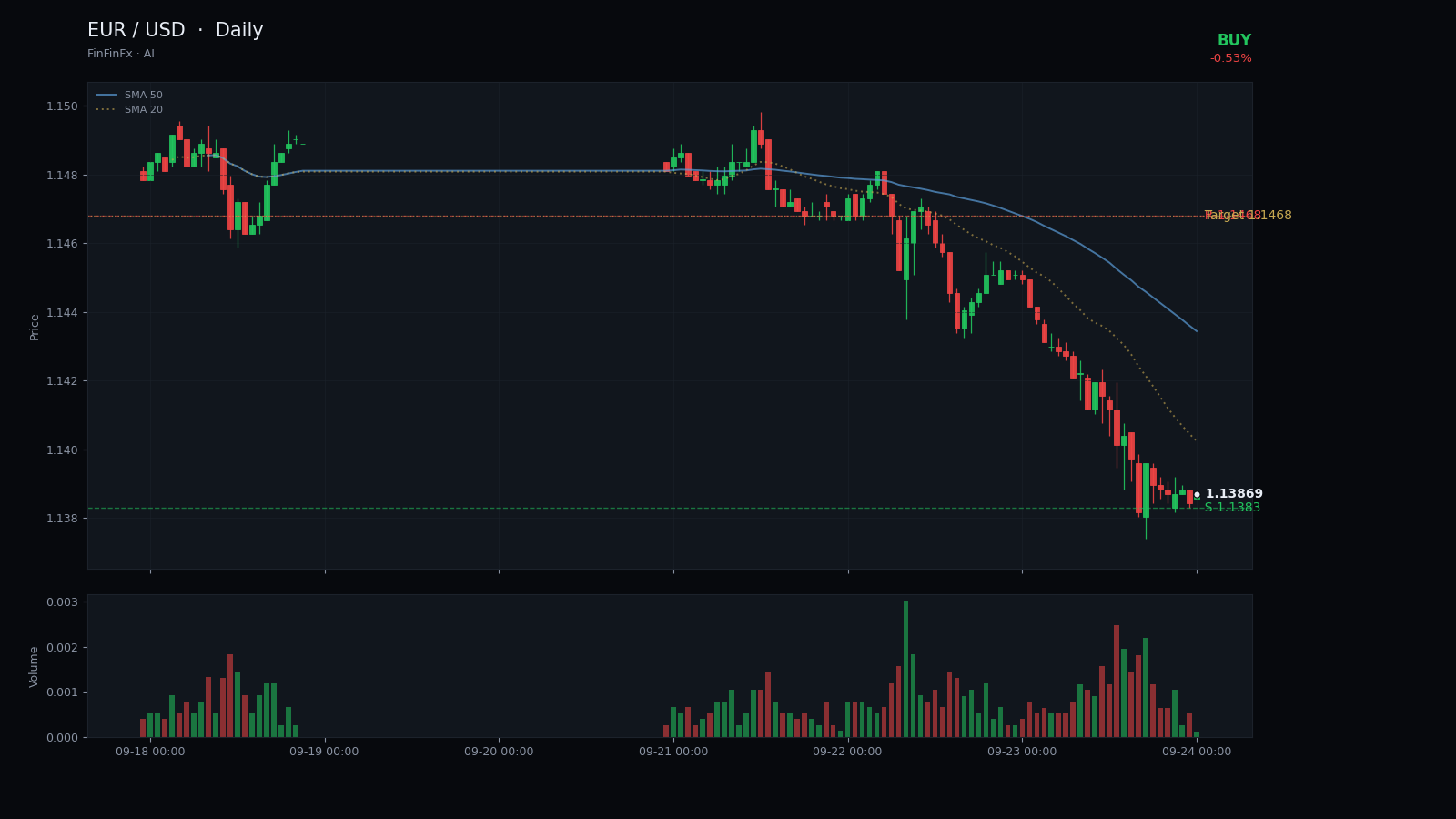The height and width of the screenshot is (819, 1456).
Task: Click the tallest green volume bar
Action: pyautogui.click(x=905, y=669)
